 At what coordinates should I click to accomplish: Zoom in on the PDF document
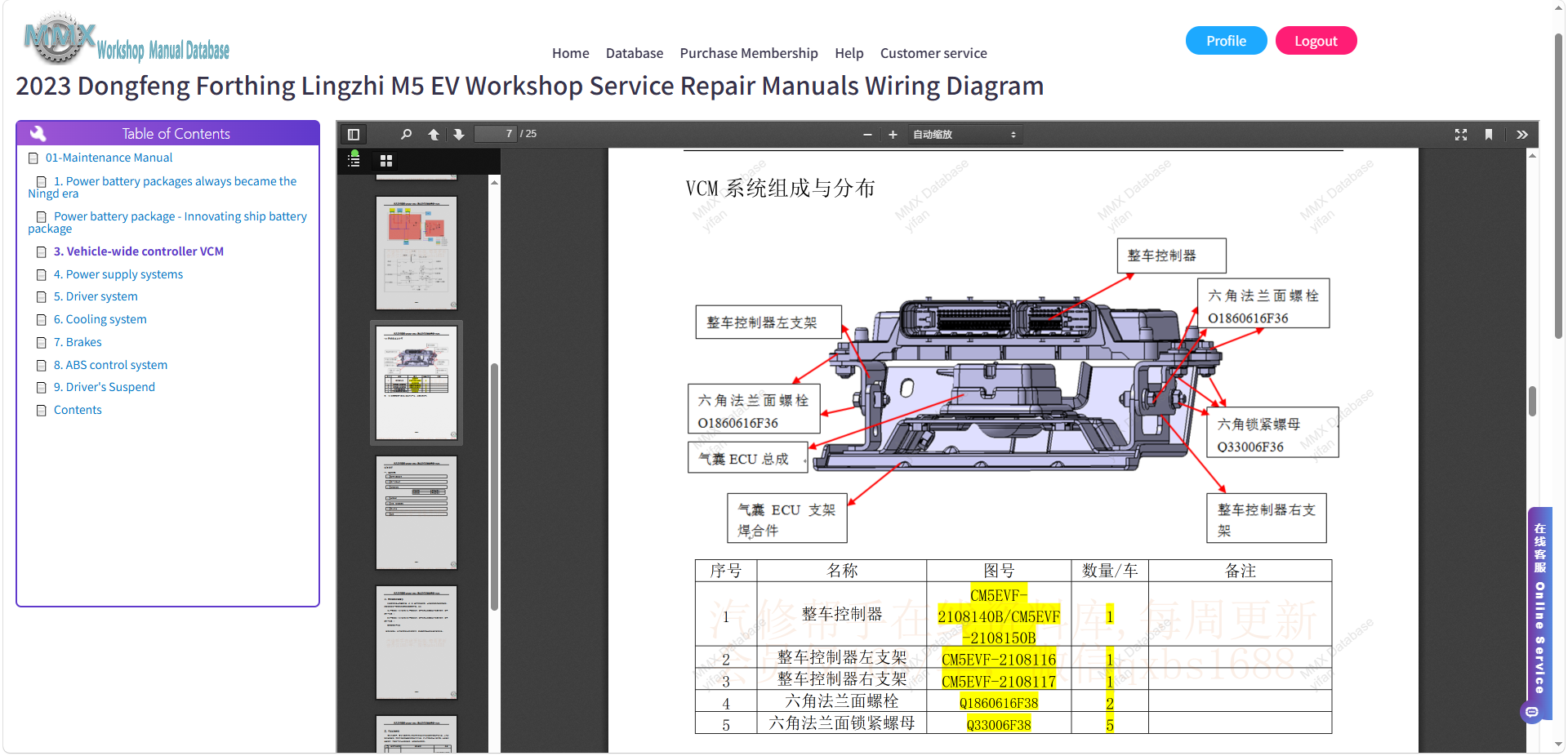click(893, 135)
